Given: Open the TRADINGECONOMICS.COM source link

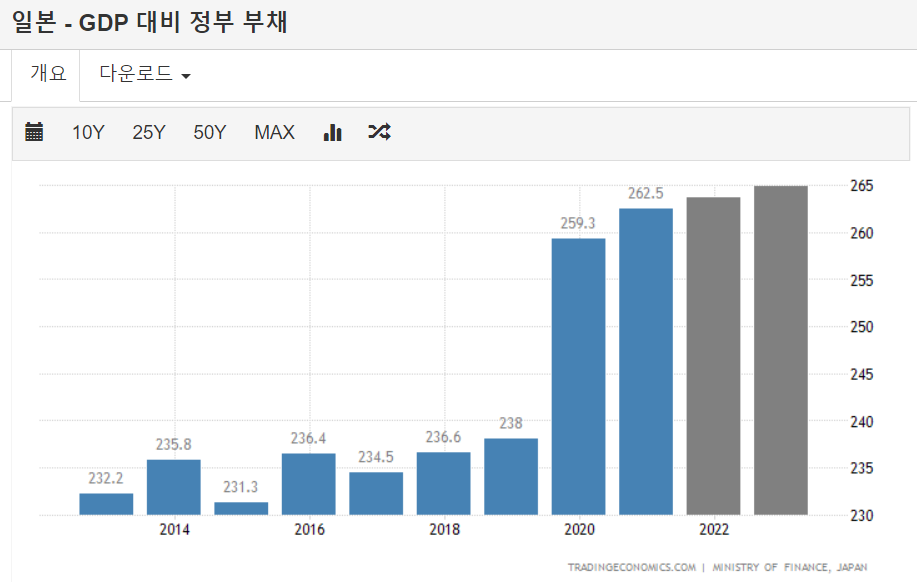Looking at the screenshot, I should tap(631, 567).
